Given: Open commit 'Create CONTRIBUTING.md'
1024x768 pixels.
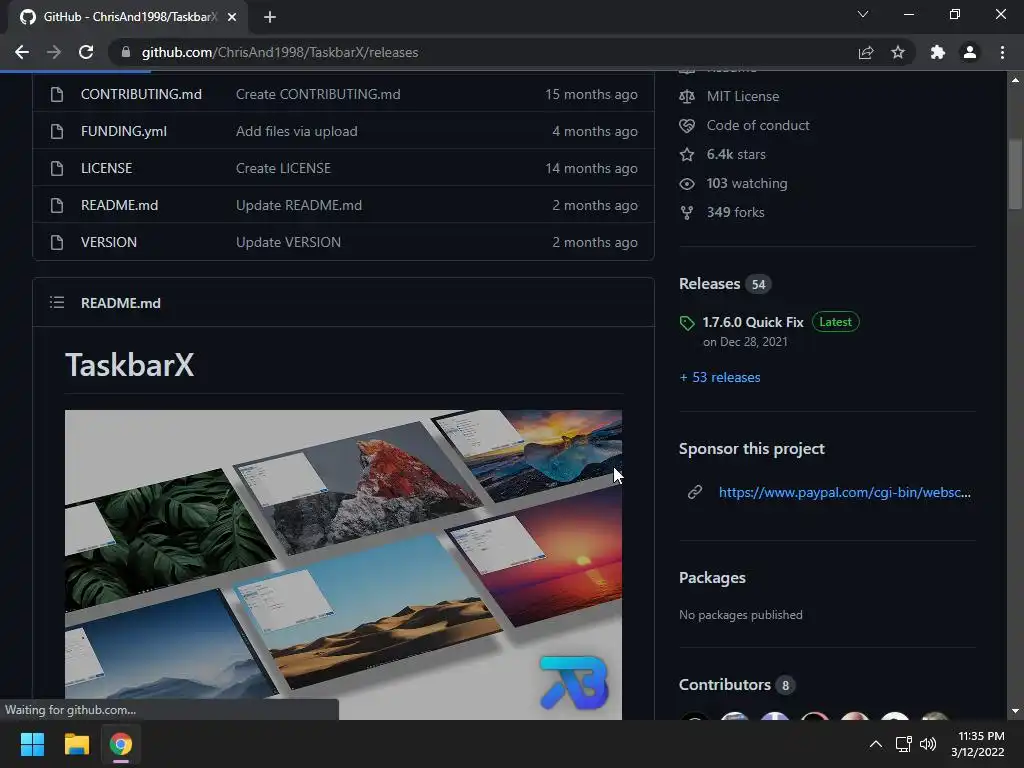Looking at the screenshot, I should (x=318, y=94).
